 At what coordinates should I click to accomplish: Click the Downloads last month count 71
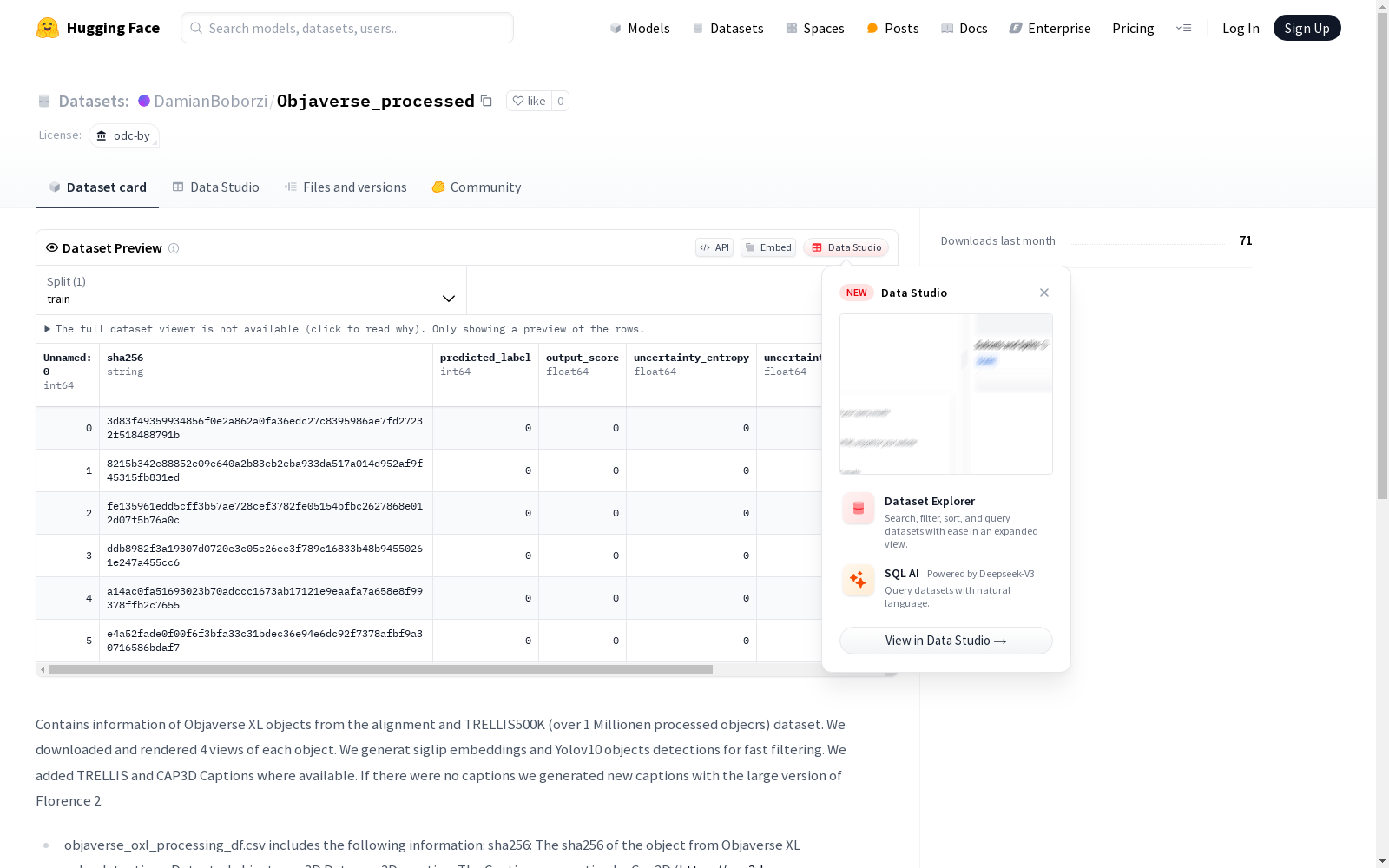(x=1246, y=240)
